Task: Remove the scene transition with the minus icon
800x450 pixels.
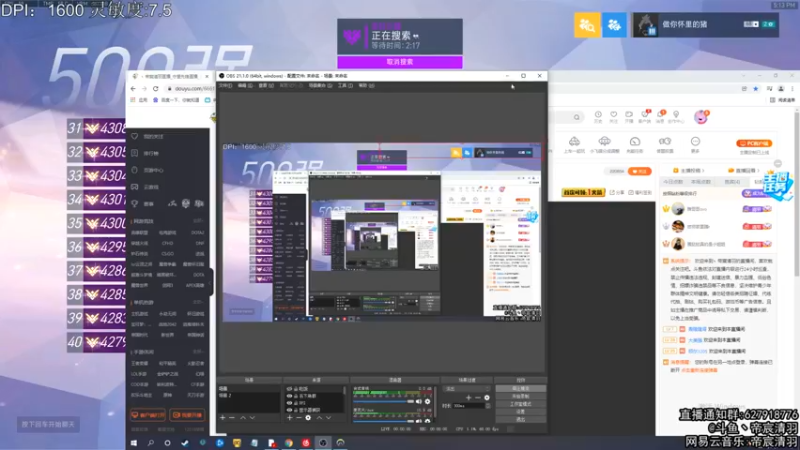Action: 478,397
